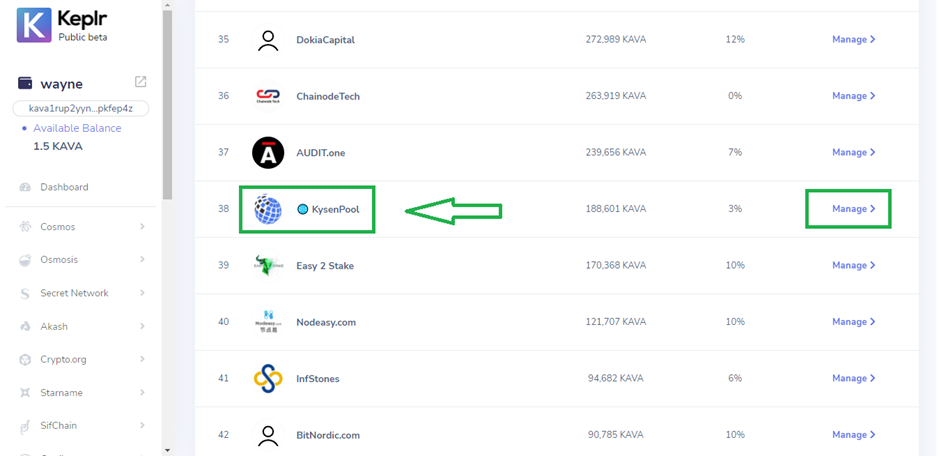The image size is (939, 456).
Task: Click the Easy 2 Stake validator logo
Action: (x=268, y=265)
